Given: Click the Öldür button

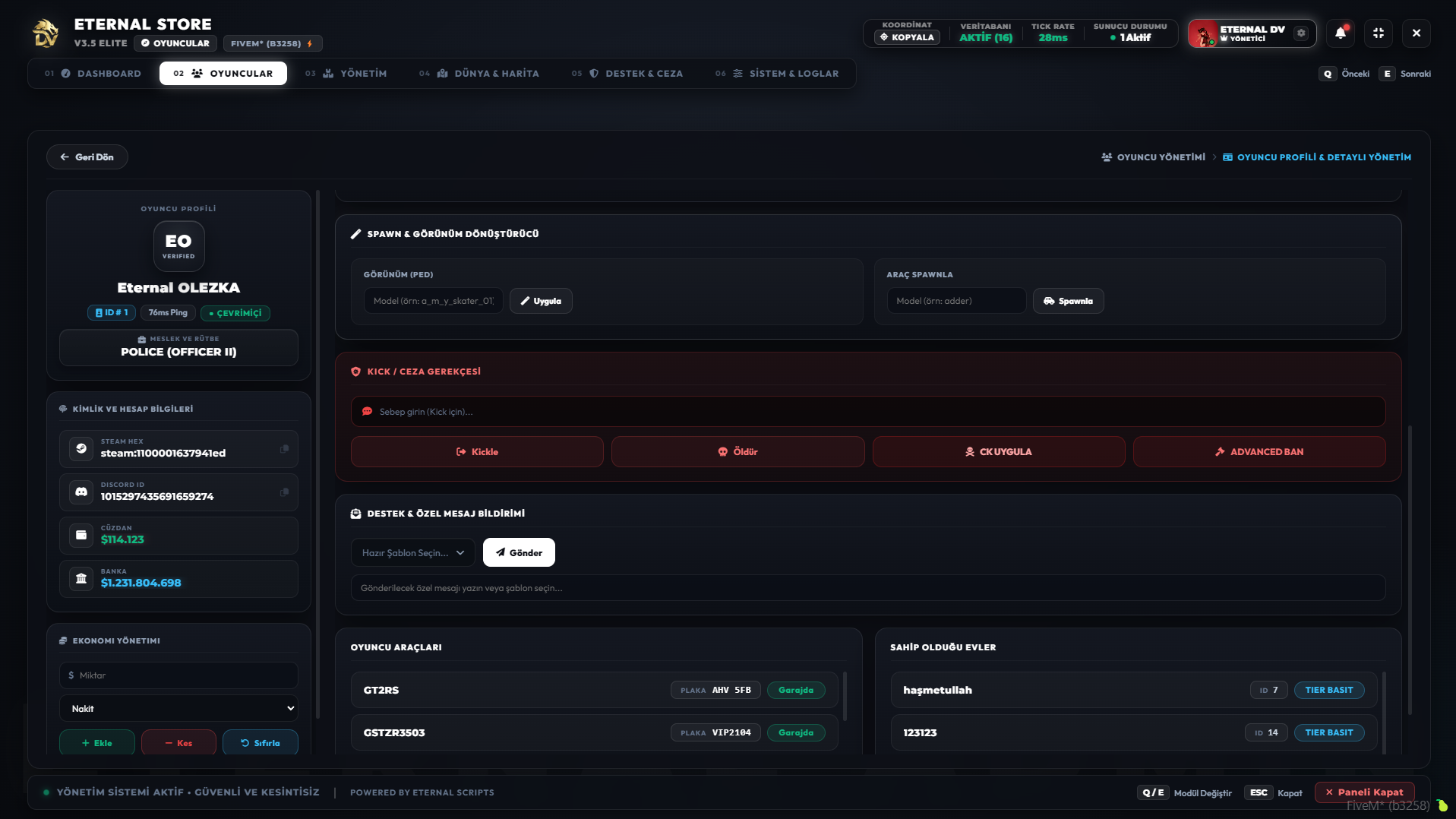Looking at the screenshot, I should (738, 452).
